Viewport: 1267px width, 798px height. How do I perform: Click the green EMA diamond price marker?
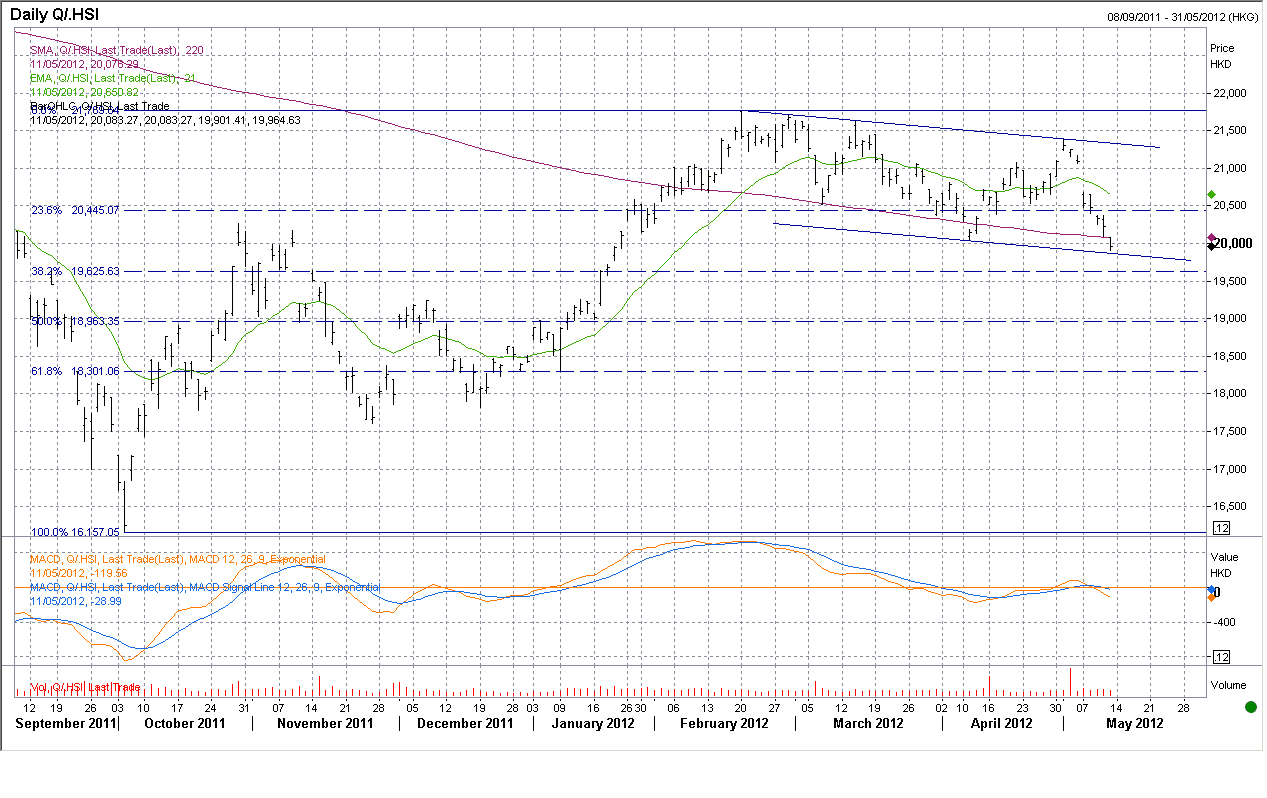[1212, 194]
